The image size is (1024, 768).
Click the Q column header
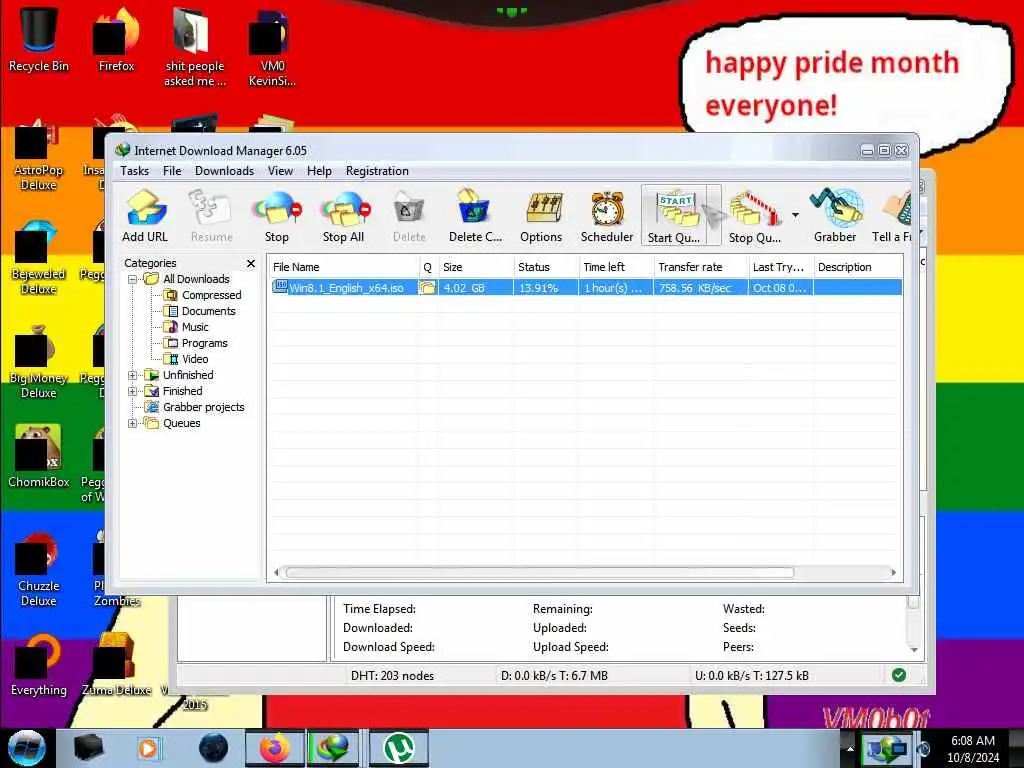[428, 267]
